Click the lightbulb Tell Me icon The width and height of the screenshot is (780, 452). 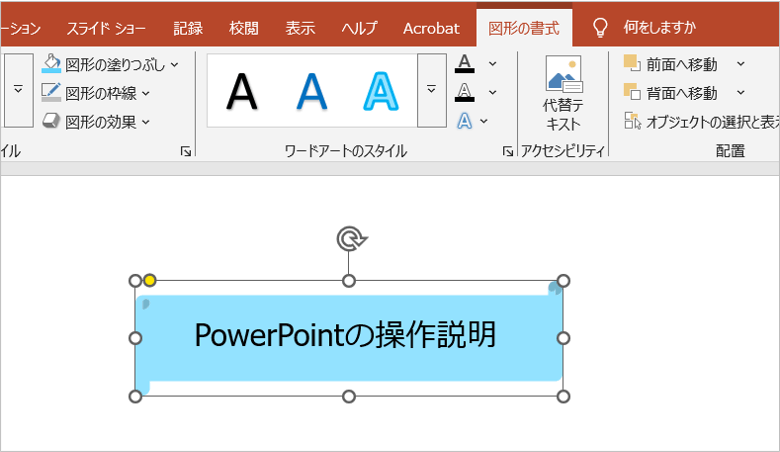pos(600,28)
